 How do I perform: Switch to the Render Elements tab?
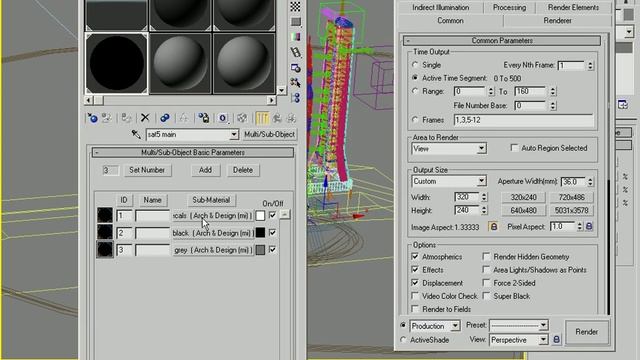pyautogui.click(x=573, y=7)
